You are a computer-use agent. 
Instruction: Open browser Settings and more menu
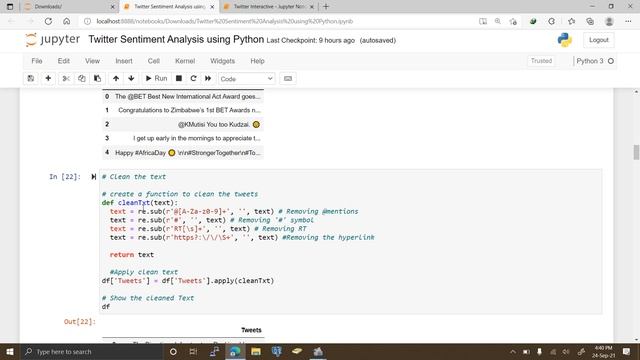(628, 21)
